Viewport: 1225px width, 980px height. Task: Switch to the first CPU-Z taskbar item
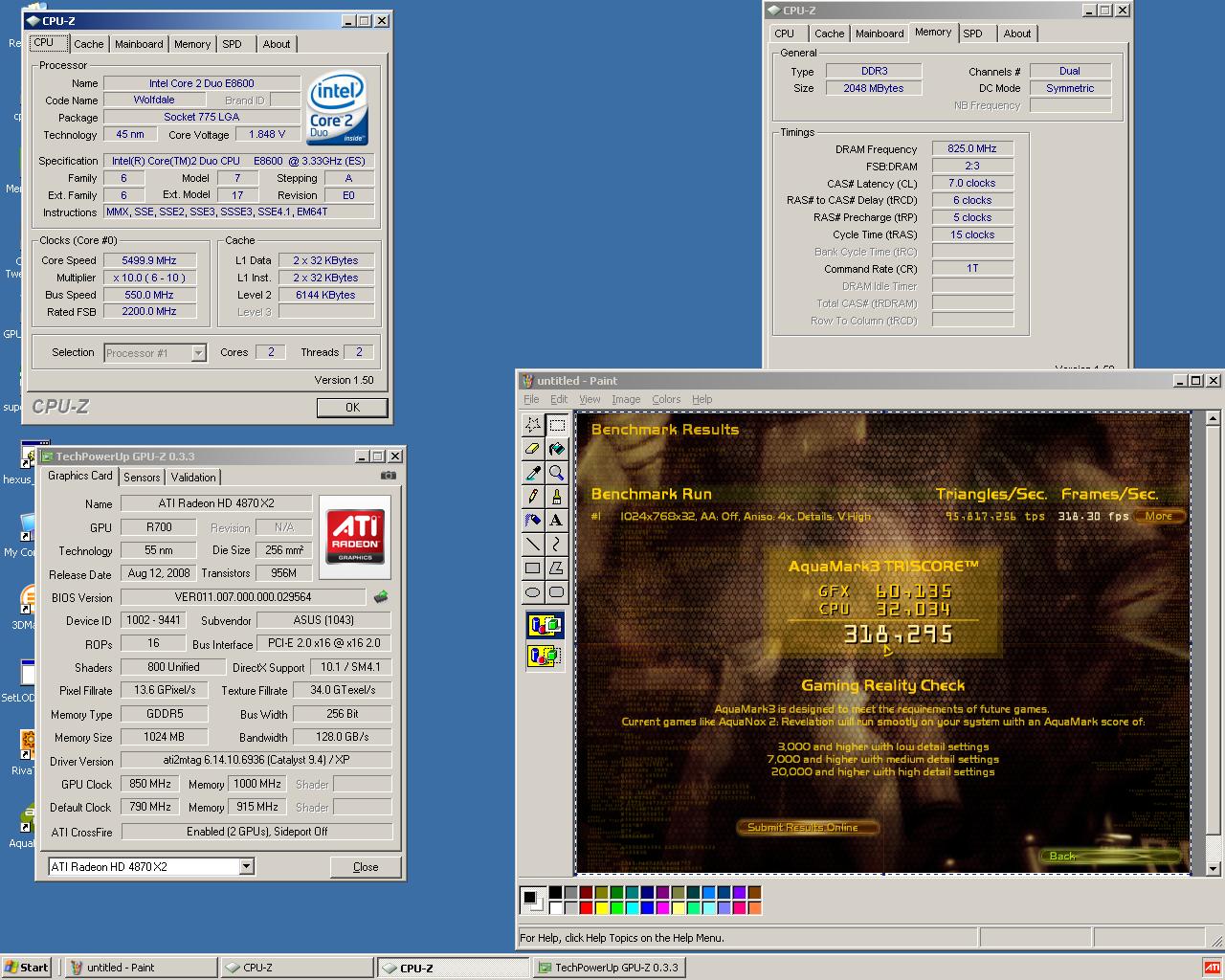coord(296,968)
